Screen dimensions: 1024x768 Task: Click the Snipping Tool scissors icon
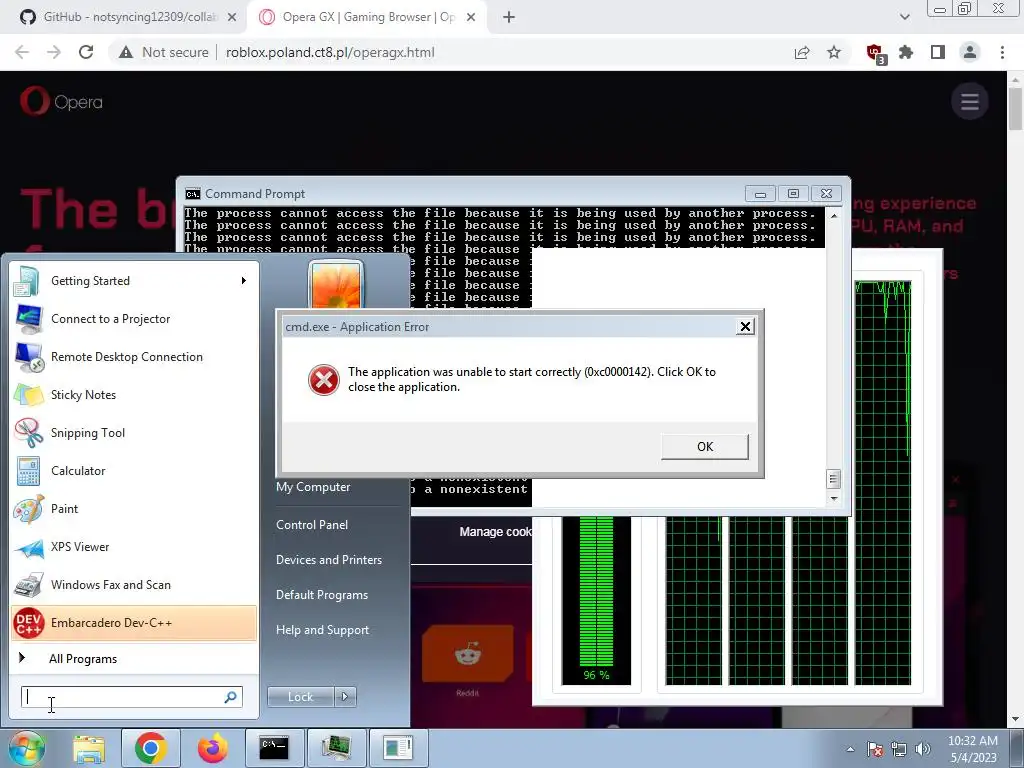(x=28, y=432)
